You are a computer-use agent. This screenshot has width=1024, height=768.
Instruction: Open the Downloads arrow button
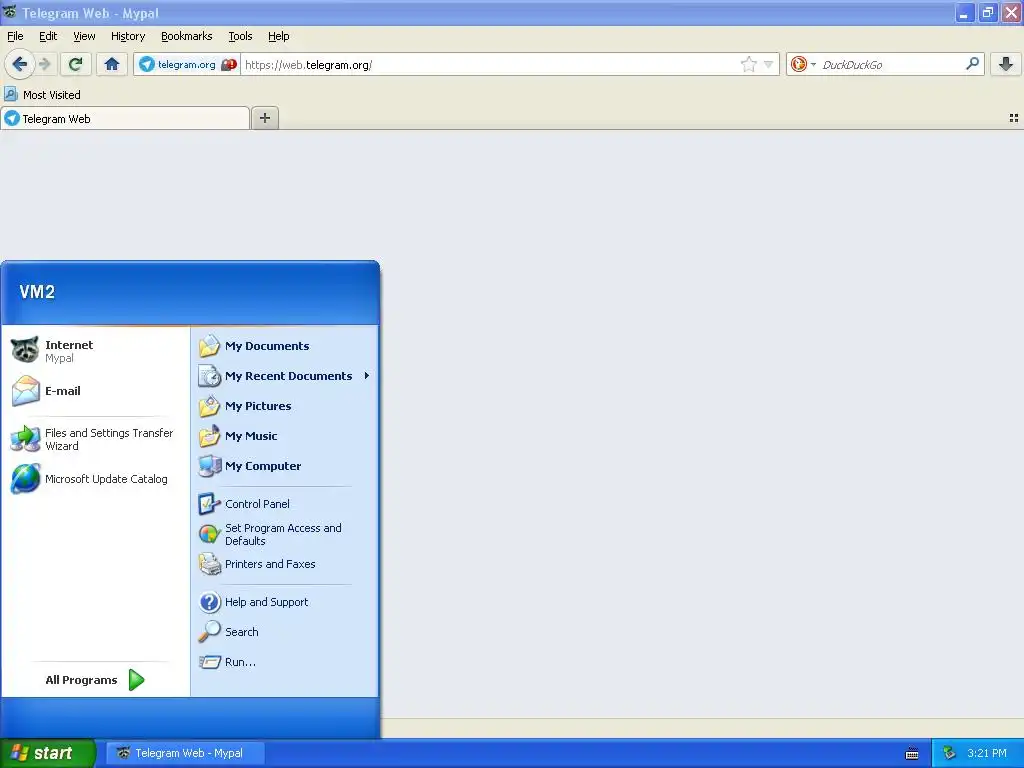tap(1006, 64)
